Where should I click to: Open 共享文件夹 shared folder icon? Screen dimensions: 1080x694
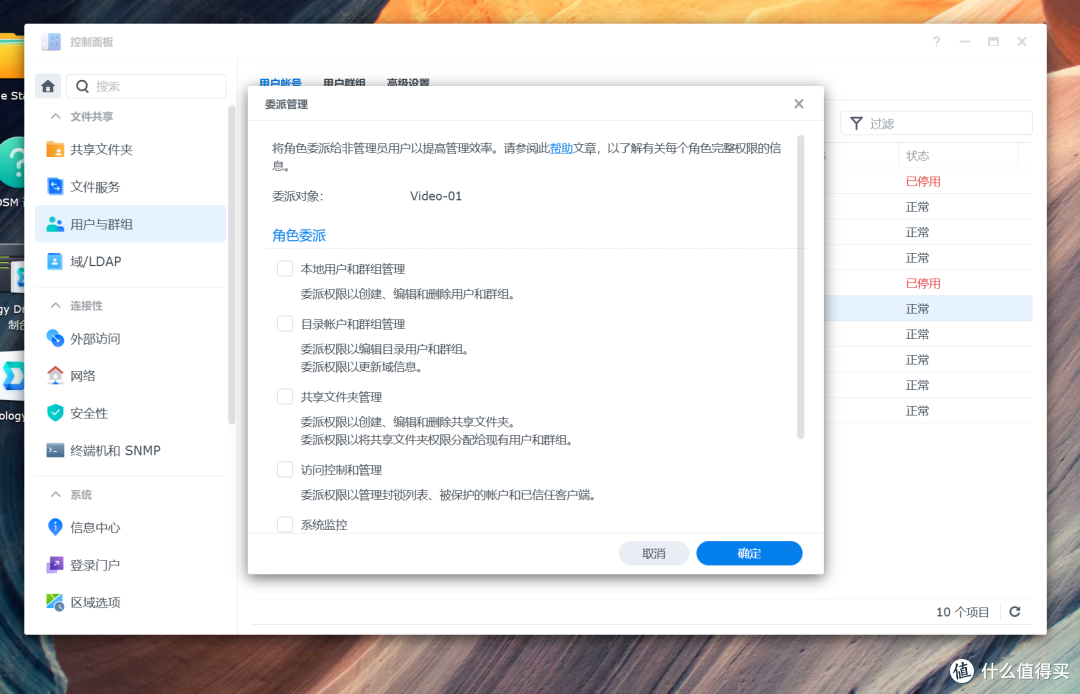[55, 149]
